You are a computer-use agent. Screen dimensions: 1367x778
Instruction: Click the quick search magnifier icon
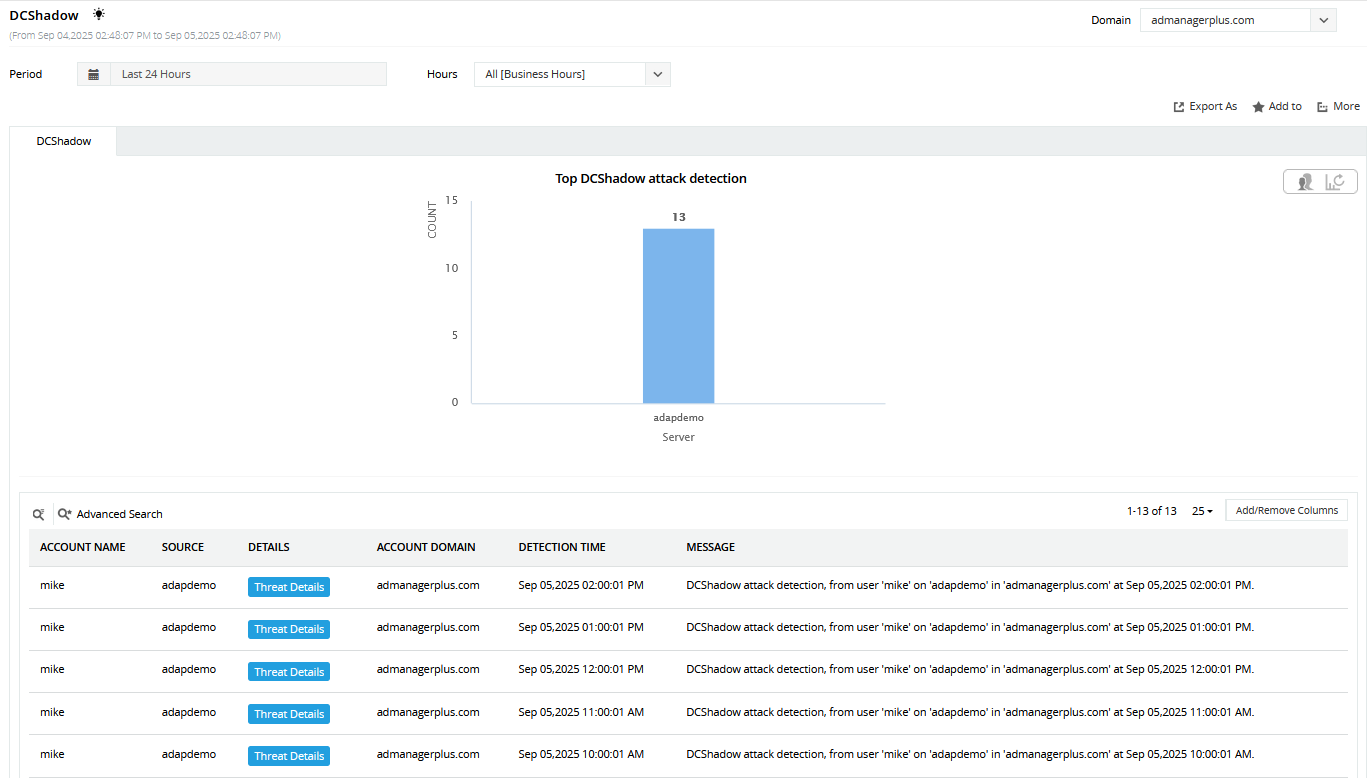pos(38,514)
